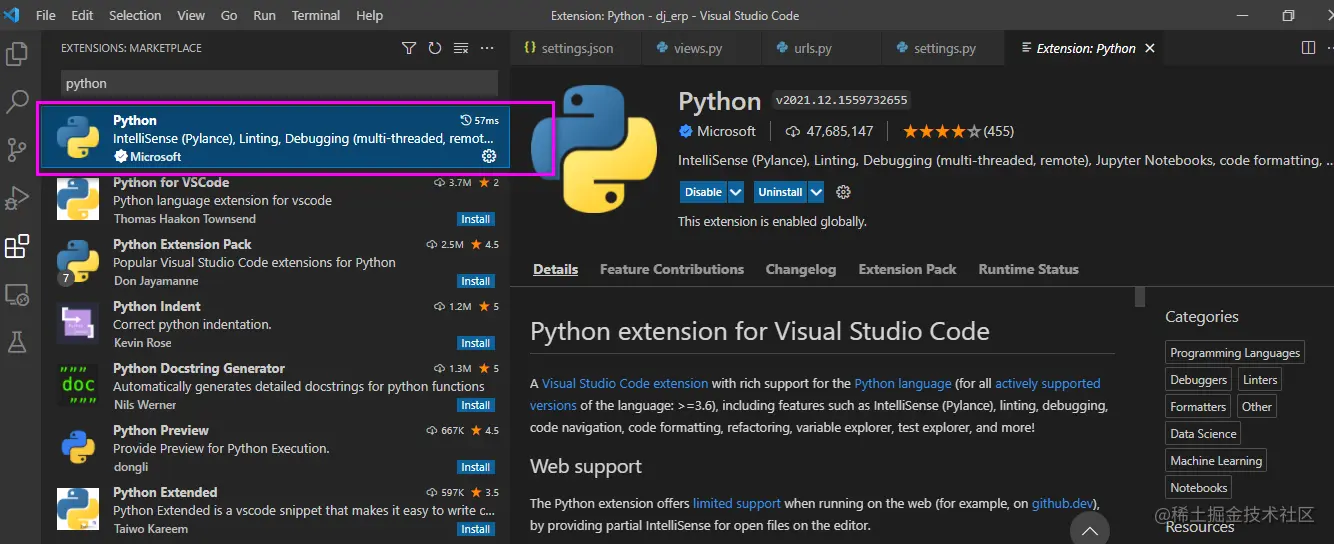1334x544 pixels.
Task: Open the Terminal menu
Action: pos(316,16)
